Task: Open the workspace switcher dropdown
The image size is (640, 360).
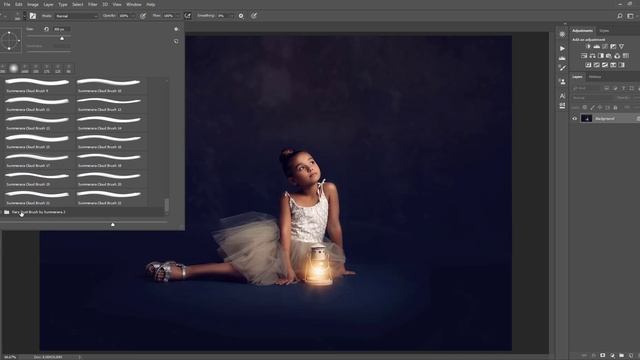Action: pos(631,16)
